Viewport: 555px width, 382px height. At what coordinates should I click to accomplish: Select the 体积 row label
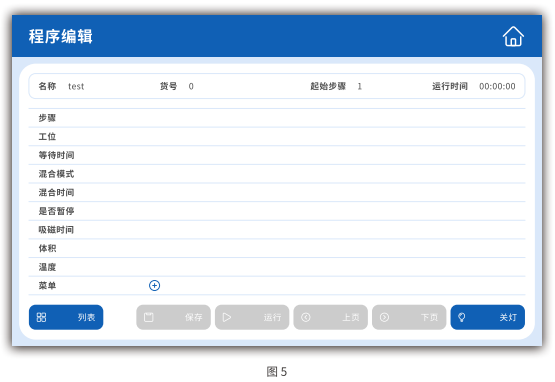click(x=47, y=248)
